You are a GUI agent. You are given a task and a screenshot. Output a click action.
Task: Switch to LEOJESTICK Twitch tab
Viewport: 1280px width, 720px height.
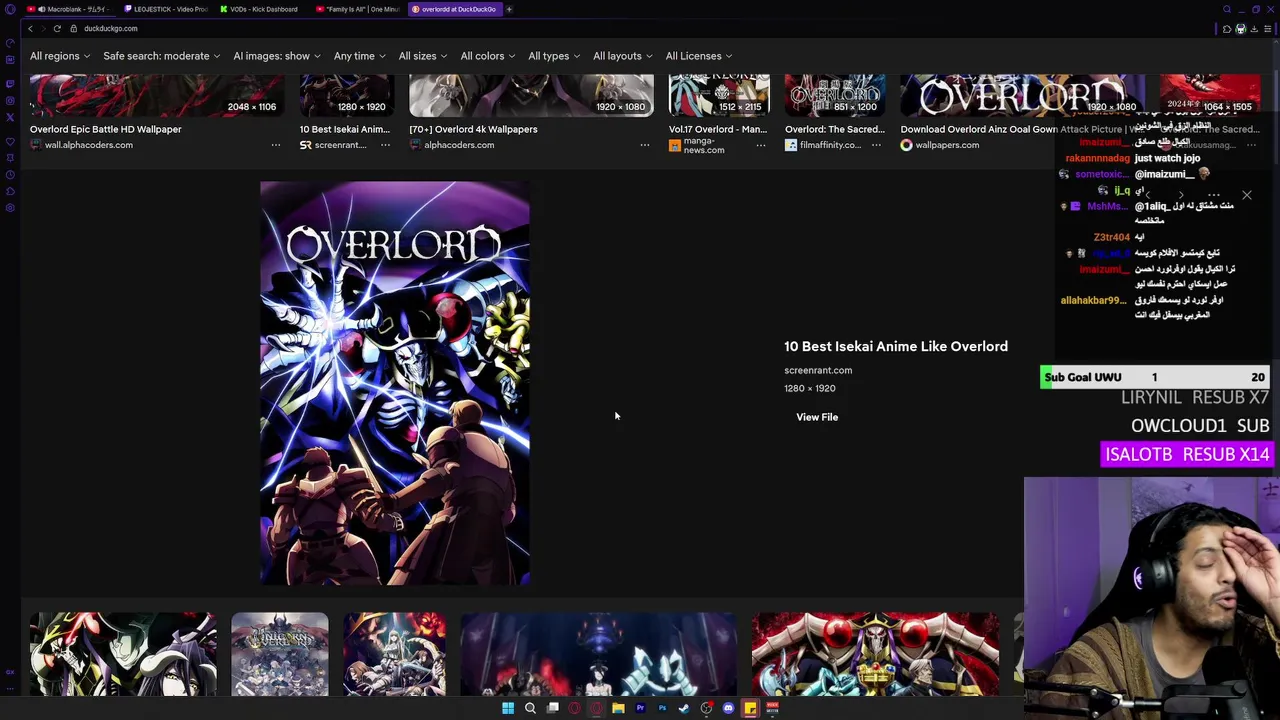(165, 9)
